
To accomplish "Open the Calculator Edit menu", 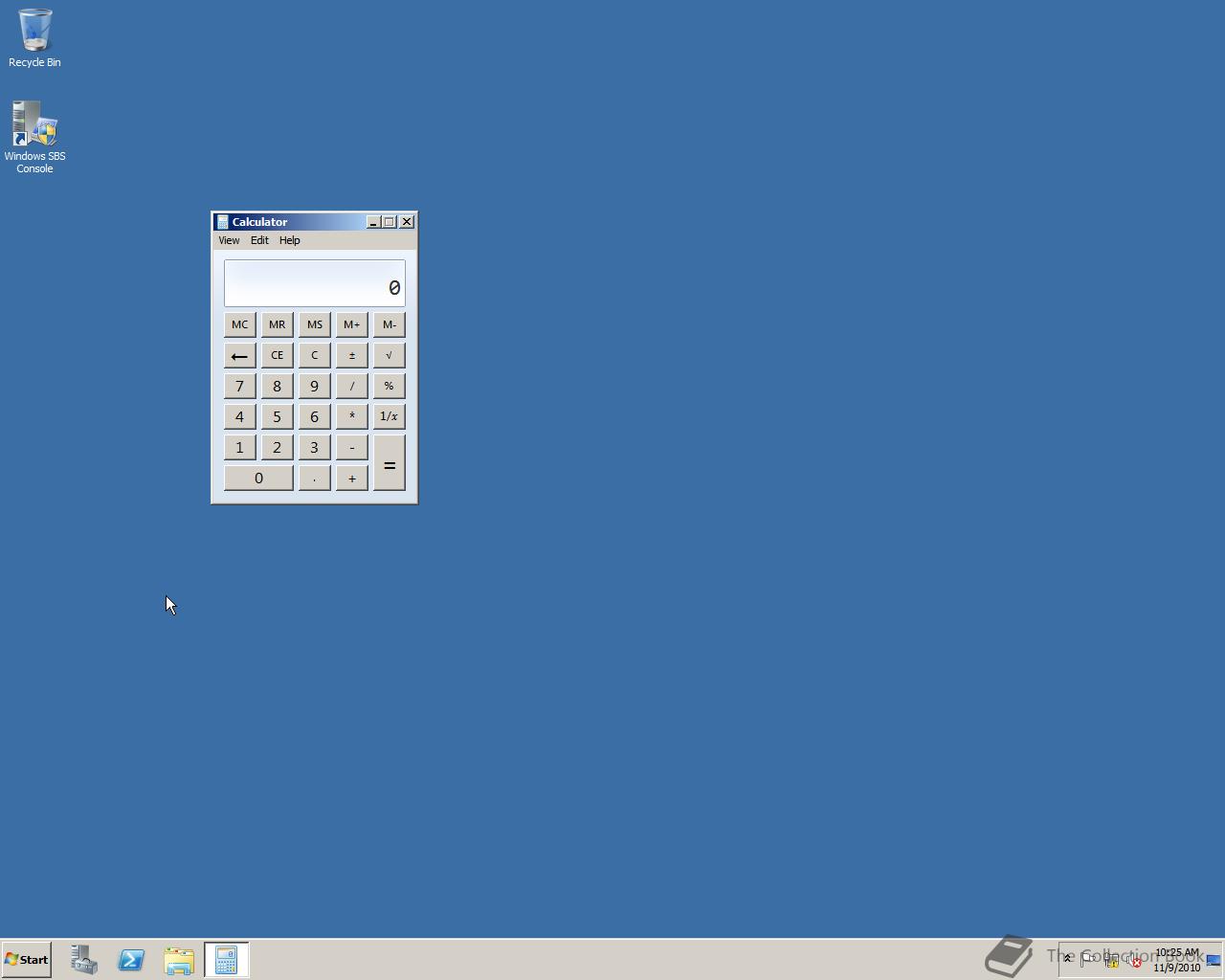I will (x=259, y=240).
